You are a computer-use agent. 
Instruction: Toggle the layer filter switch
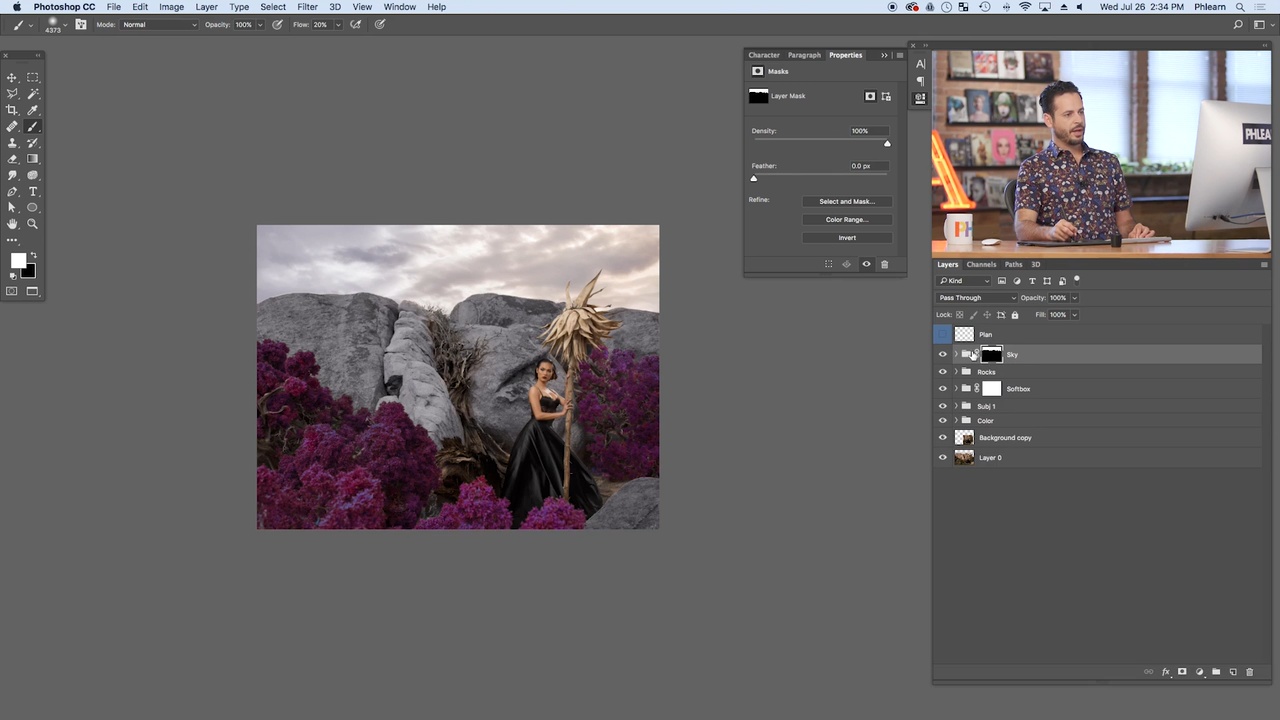1077,280
